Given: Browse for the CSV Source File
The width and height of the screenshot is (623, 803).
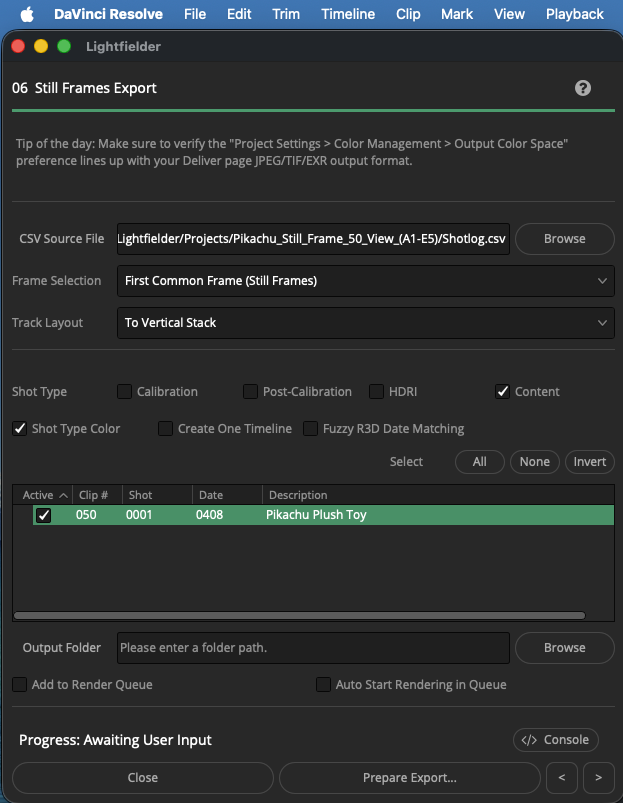Looking at the screenshot, I should coord(565,239).
